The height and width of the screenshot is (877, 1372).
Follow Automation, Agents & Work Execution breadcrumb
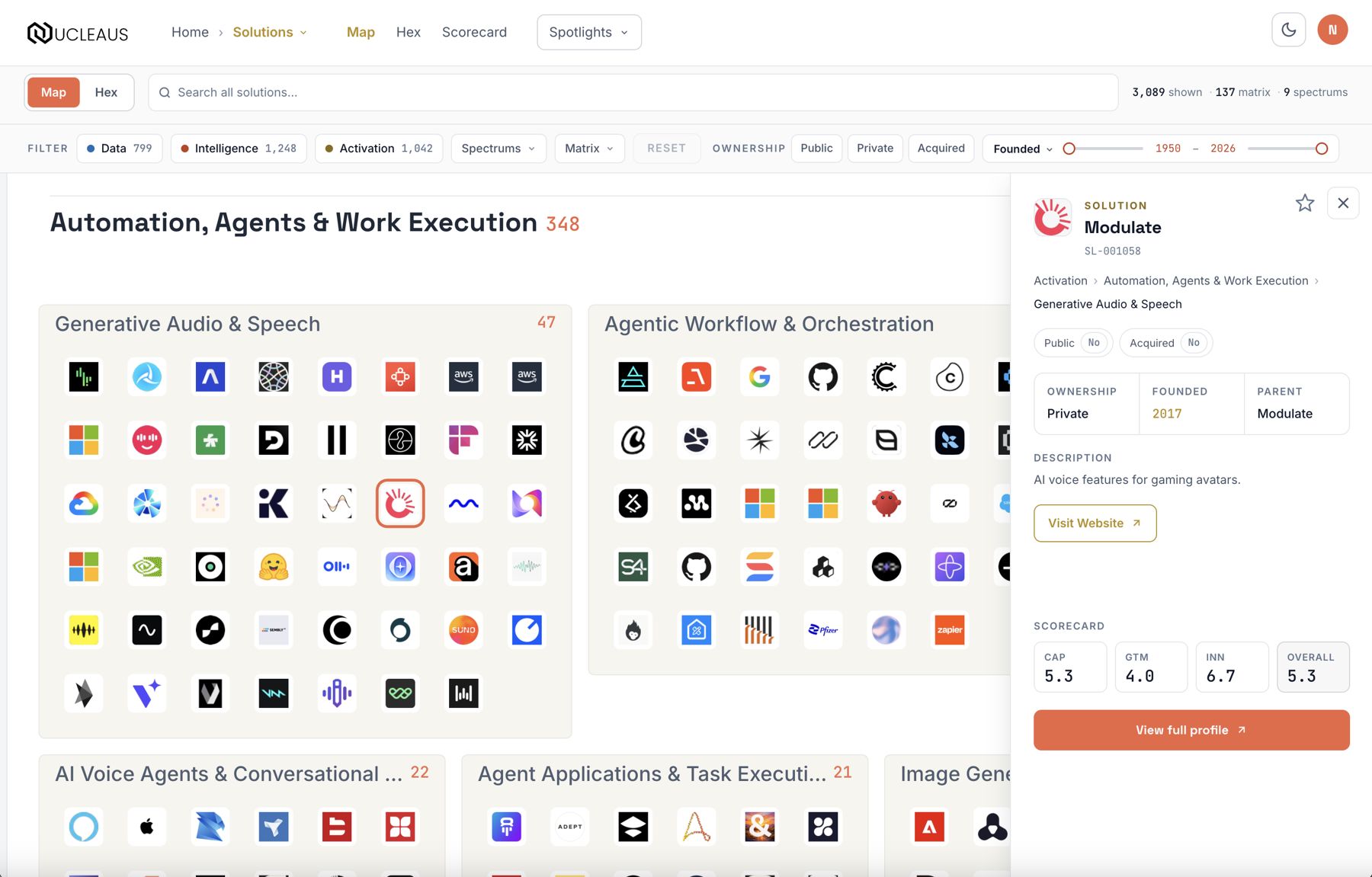coord(1206,280)
